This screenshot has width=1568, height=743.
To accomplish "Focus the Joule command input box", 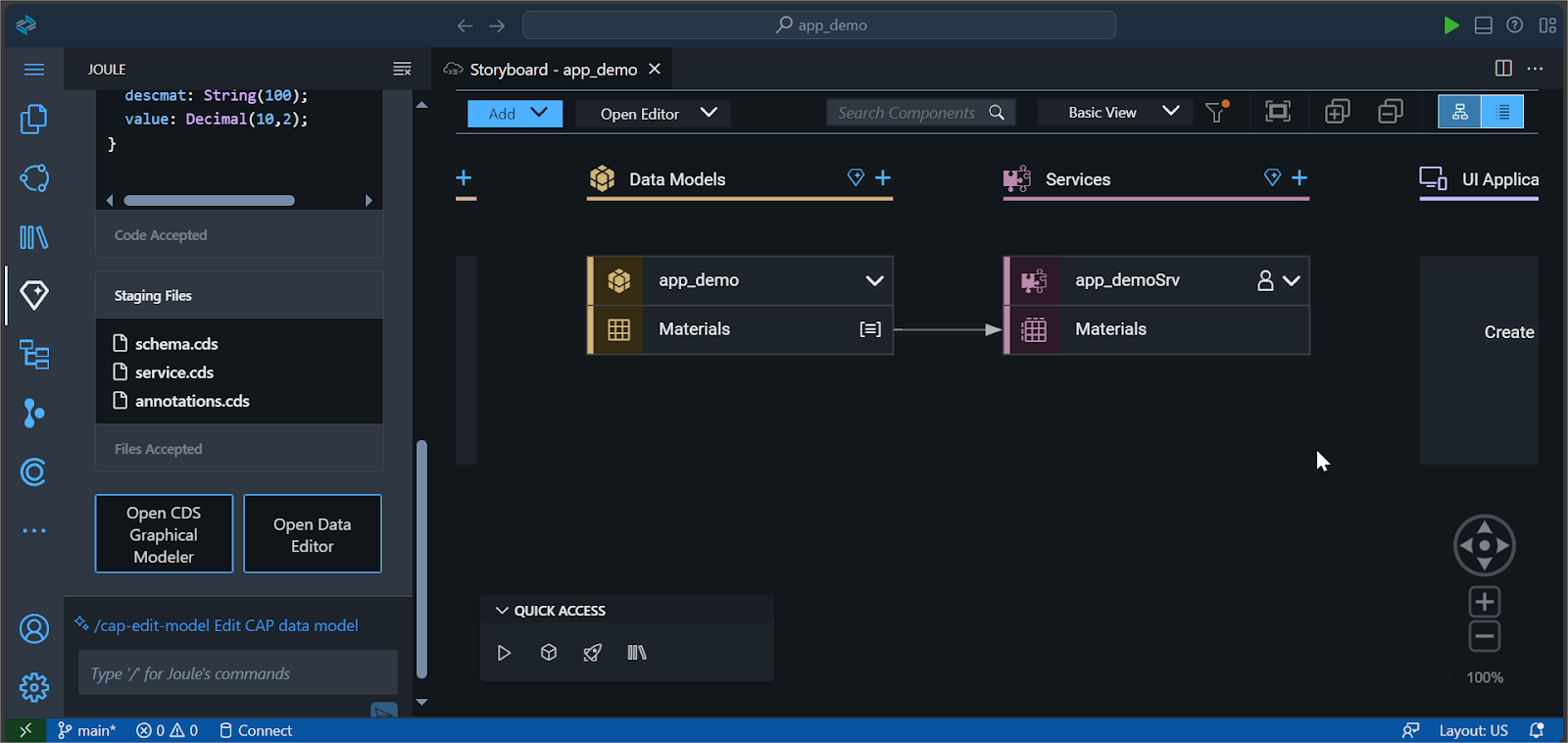I will (x=238, y=673).
